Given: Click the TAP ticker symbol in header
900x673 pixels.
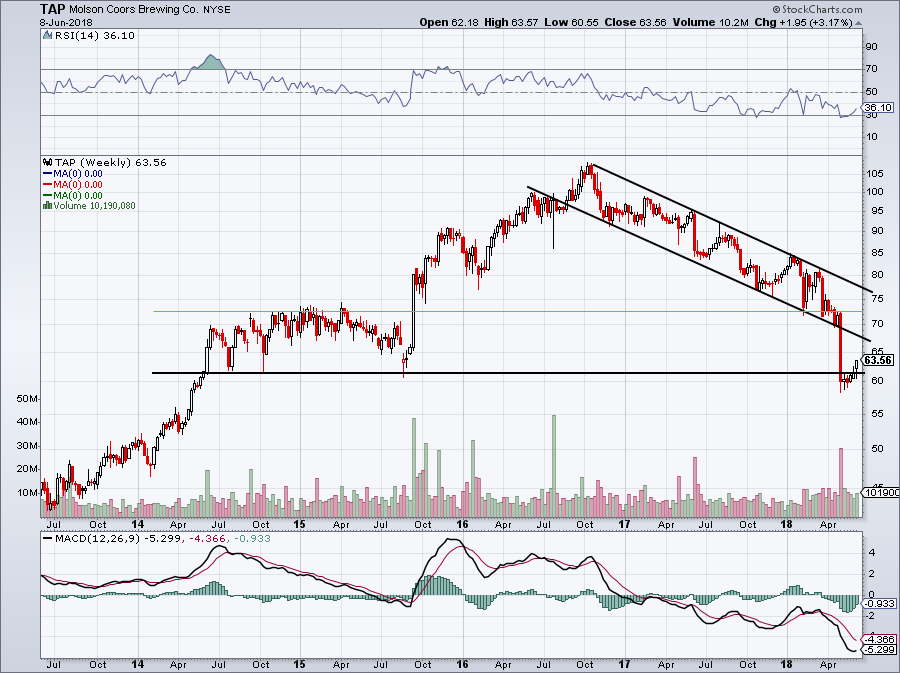Looking at the screenshot, I should [x=53, y=9].
